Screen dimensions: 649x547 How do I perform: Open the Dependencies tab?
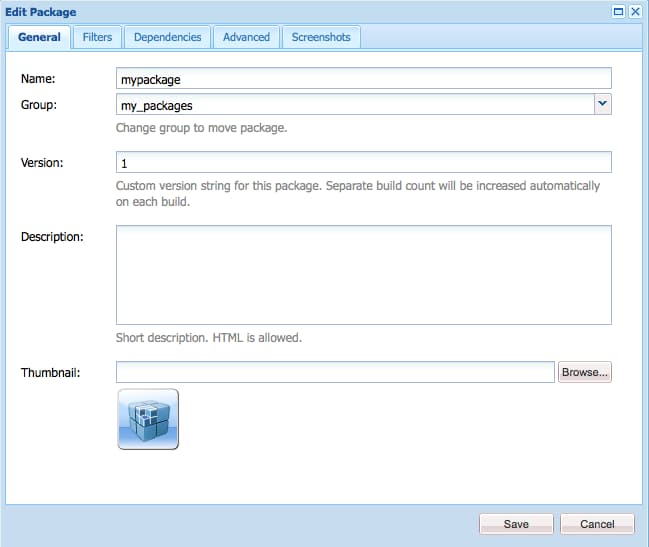click(x=168, y=37)
